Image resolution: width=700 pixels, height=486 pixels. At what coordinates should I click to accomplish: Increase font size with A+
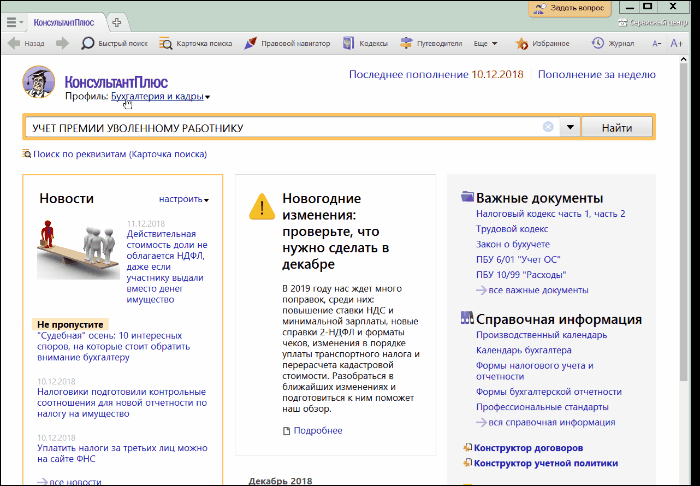click(676, 43)
